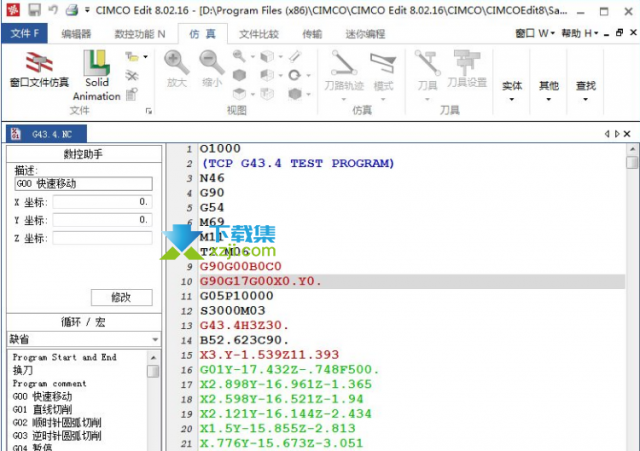Screen dimensions: 640x451
Task: Click the 刀路轨迹 toolpath icon
Action: coord(344,63)
